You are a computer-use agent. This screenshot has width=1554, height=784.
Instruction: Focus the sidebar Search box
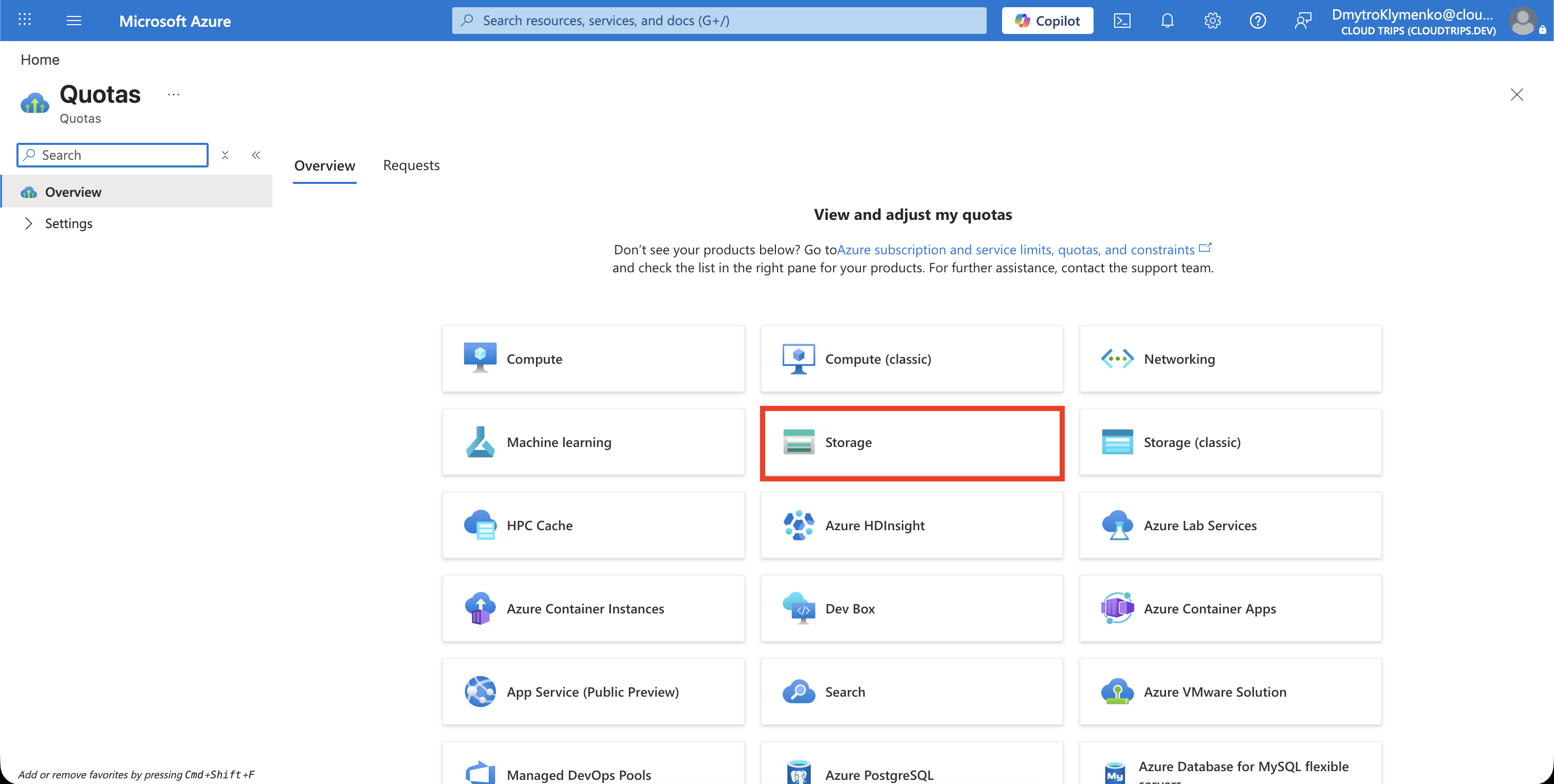[x=113, y=155]
